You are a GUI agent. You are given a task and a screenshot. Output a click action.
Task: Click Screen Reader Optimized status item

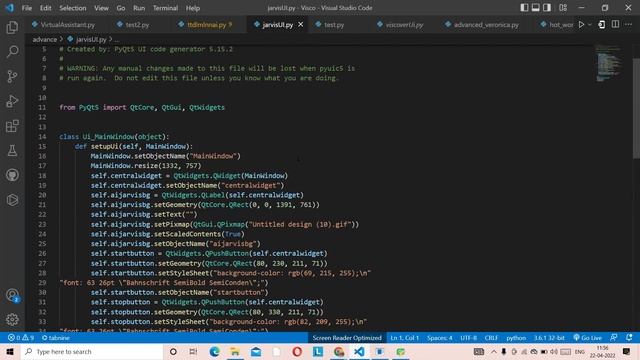347,338
